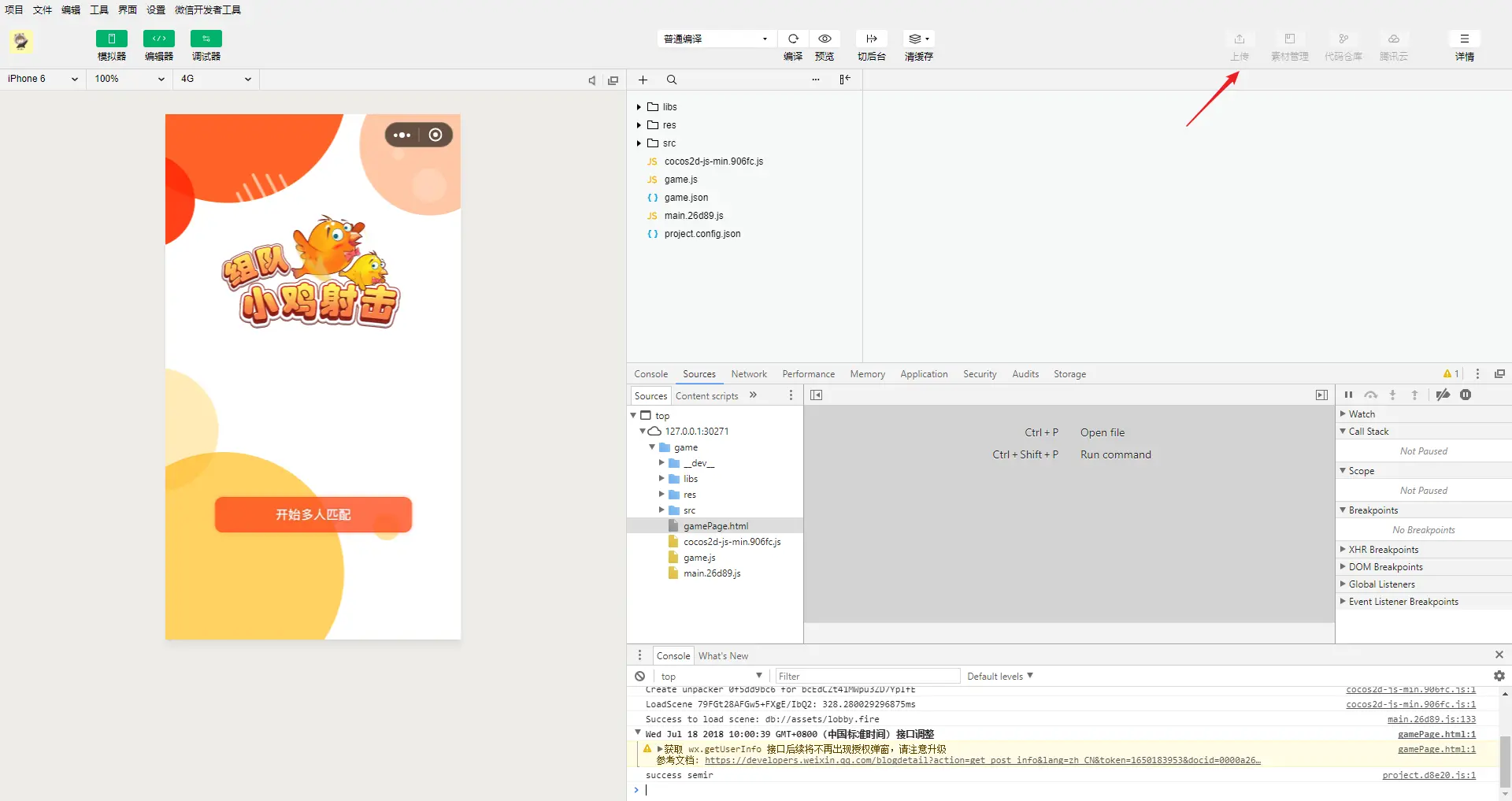
Task: Open the iPhone 6 device dropdown
Action: coord(43,79)
